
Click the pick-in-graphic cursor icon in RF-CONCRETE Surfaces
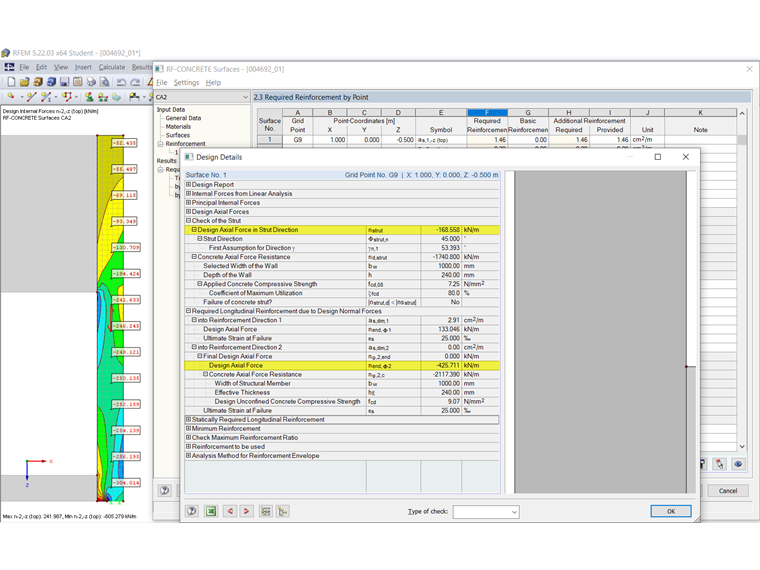tap(720, 464)
